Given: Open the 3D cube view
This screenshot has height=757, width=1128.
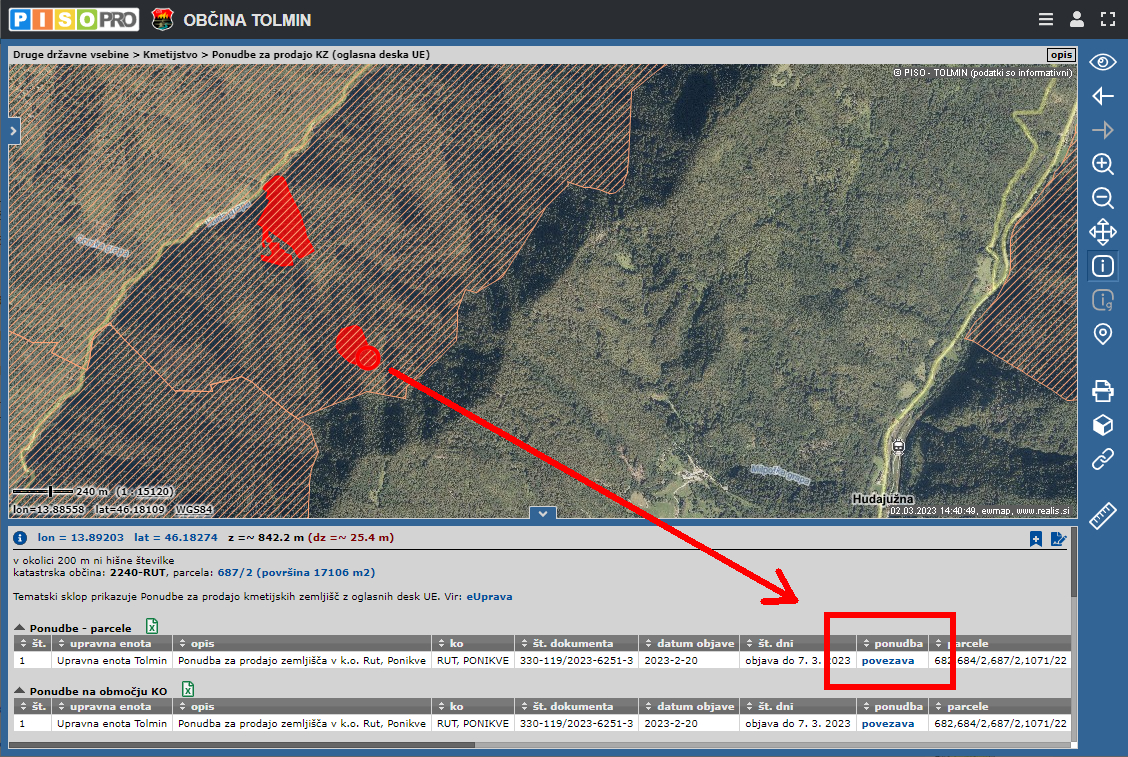Looking at the screenshot, I should pos(1102,425).
